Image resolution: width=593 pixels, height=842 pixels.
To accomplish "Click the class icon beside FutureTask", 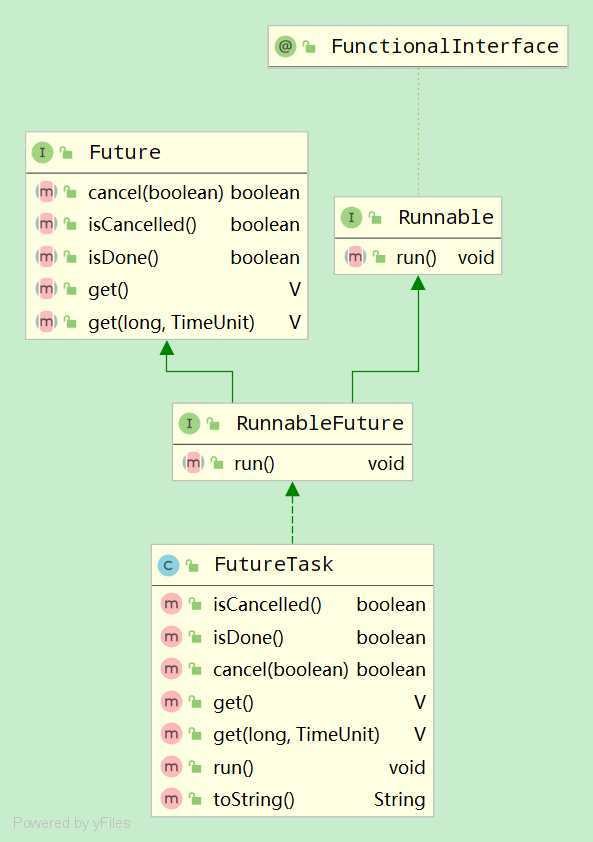I will coord(168,565).
